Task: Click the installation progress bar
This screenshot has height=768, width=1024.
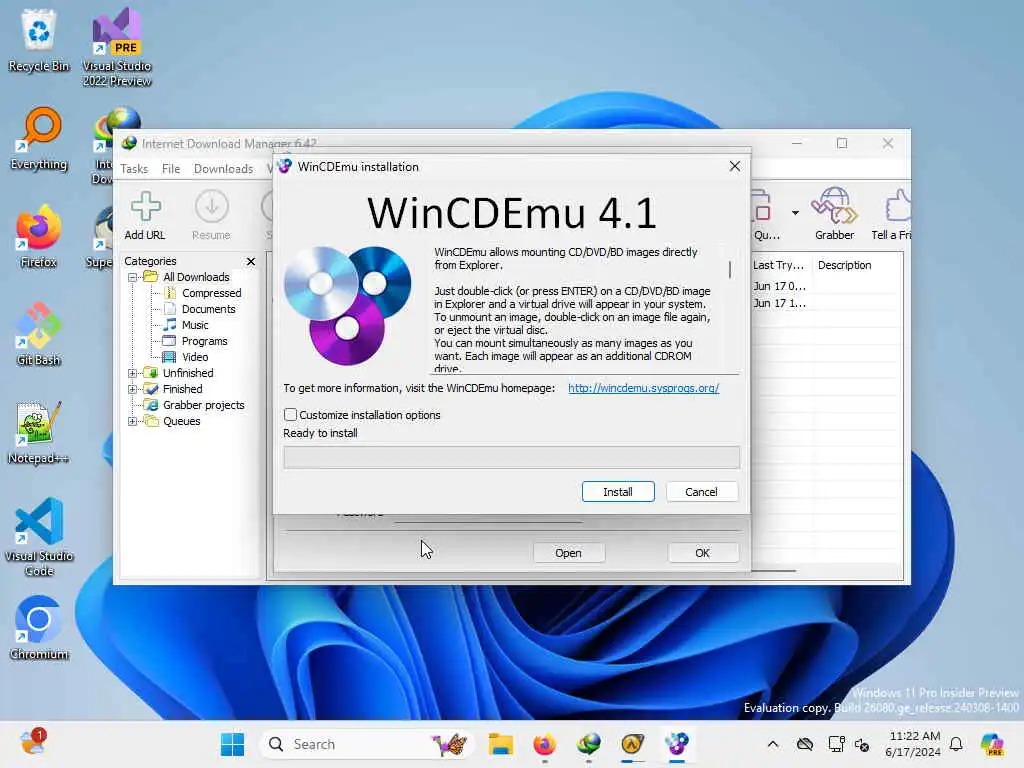Action: point(511,457)
